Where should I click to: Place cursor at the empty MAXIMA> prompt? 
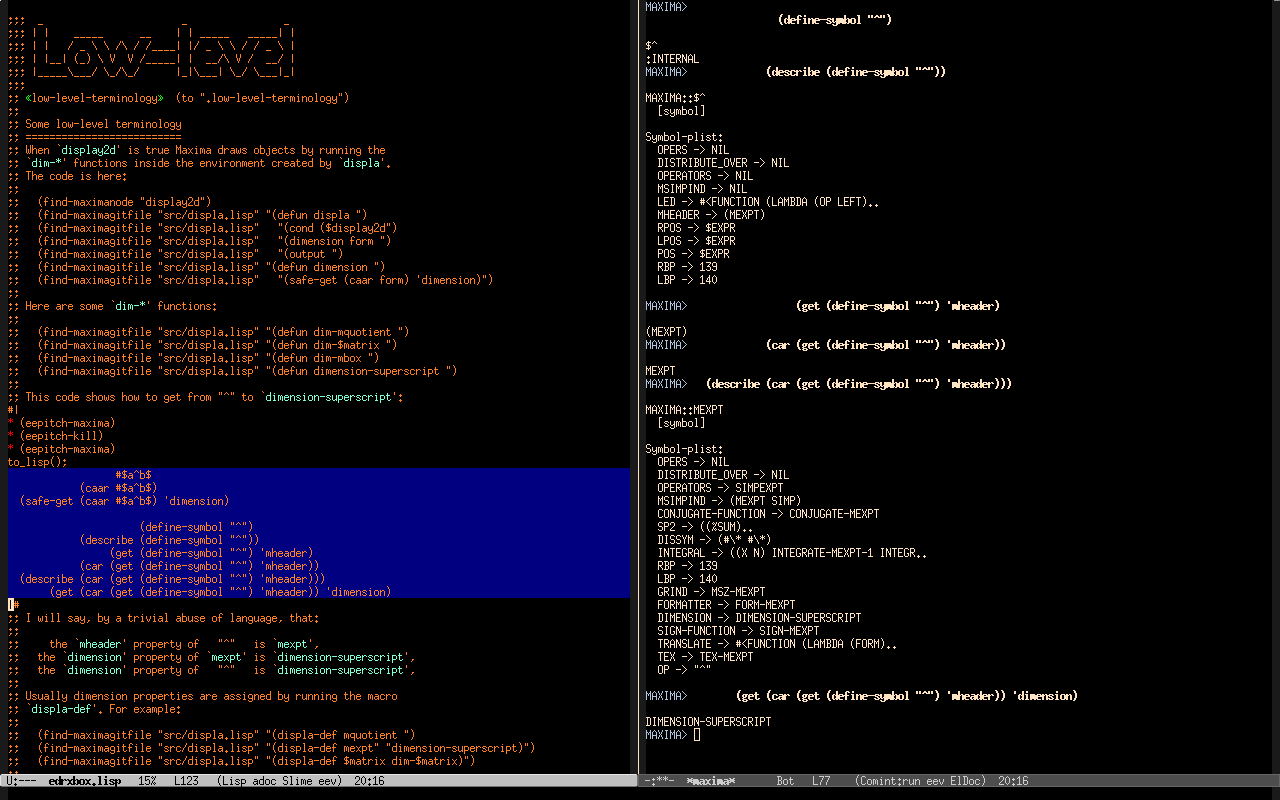click(x=697, y=735)
